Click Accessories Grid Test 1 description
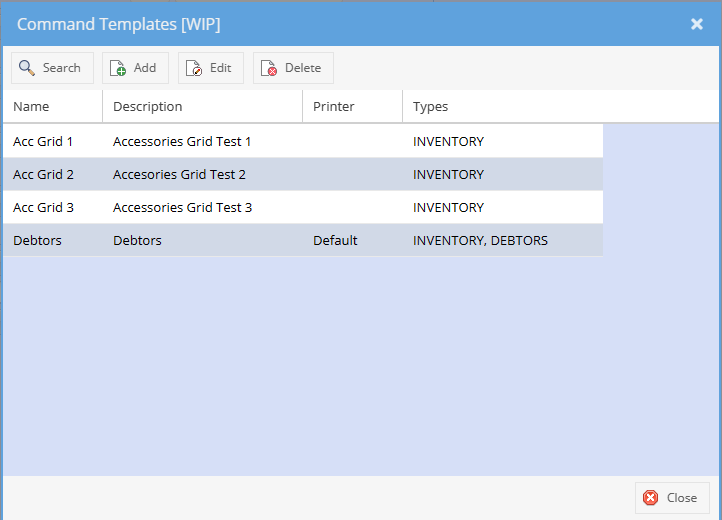The image size is (722, 520). click(x=182, y=141)
